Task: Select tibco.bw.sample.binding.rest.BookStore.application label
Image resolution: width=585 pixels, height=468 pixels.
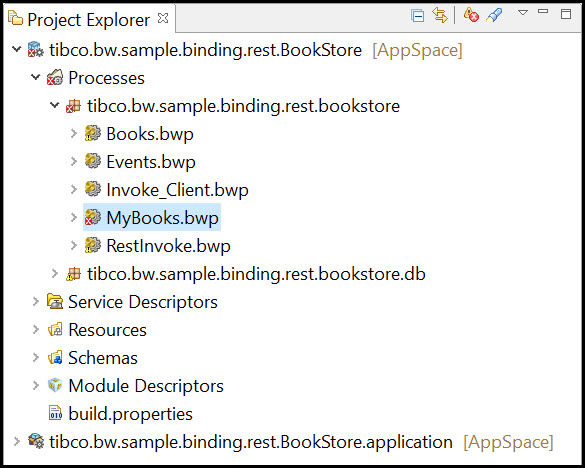Action: 251,442
